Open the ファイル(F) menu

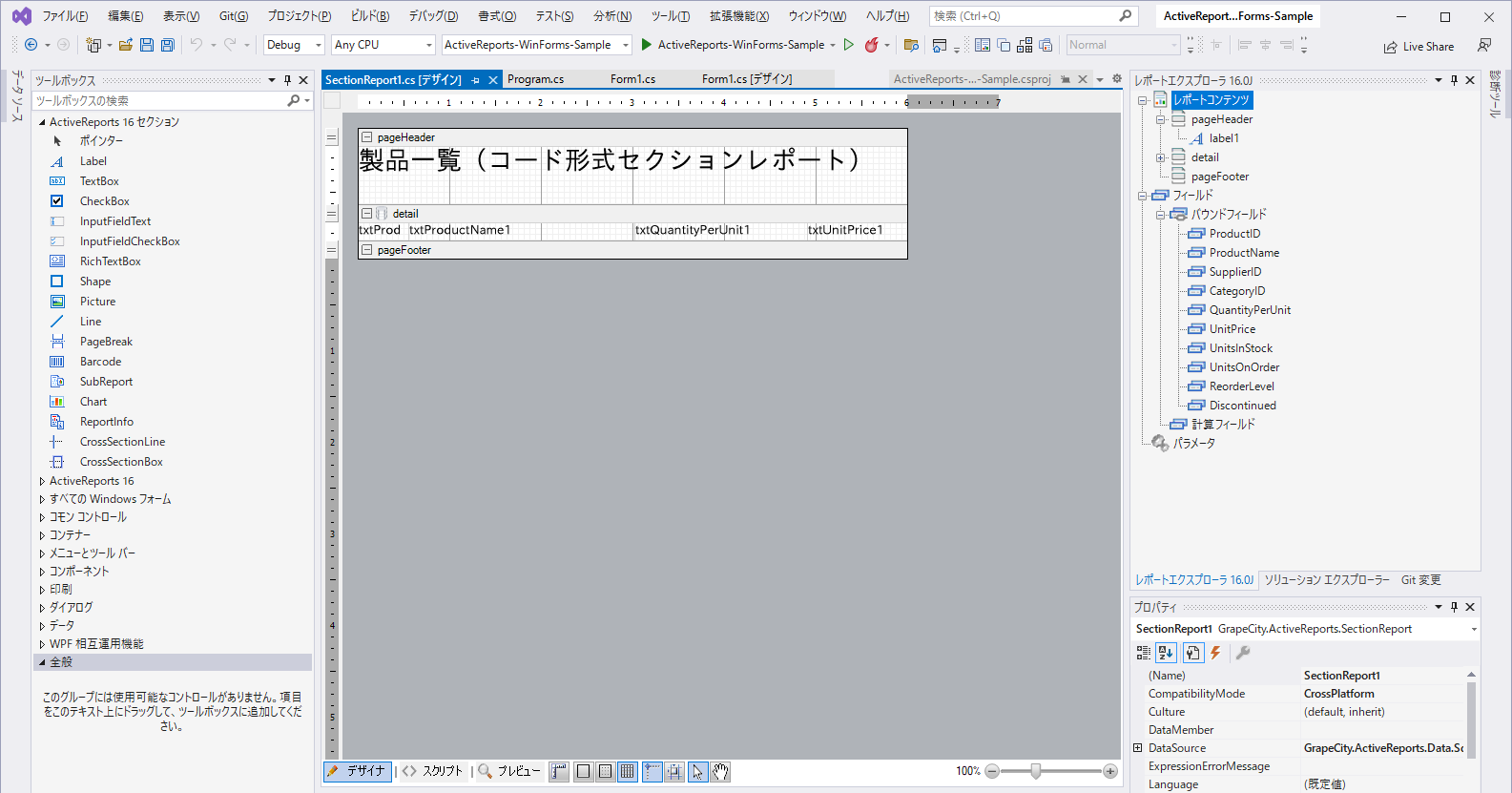tap(65, 16)
